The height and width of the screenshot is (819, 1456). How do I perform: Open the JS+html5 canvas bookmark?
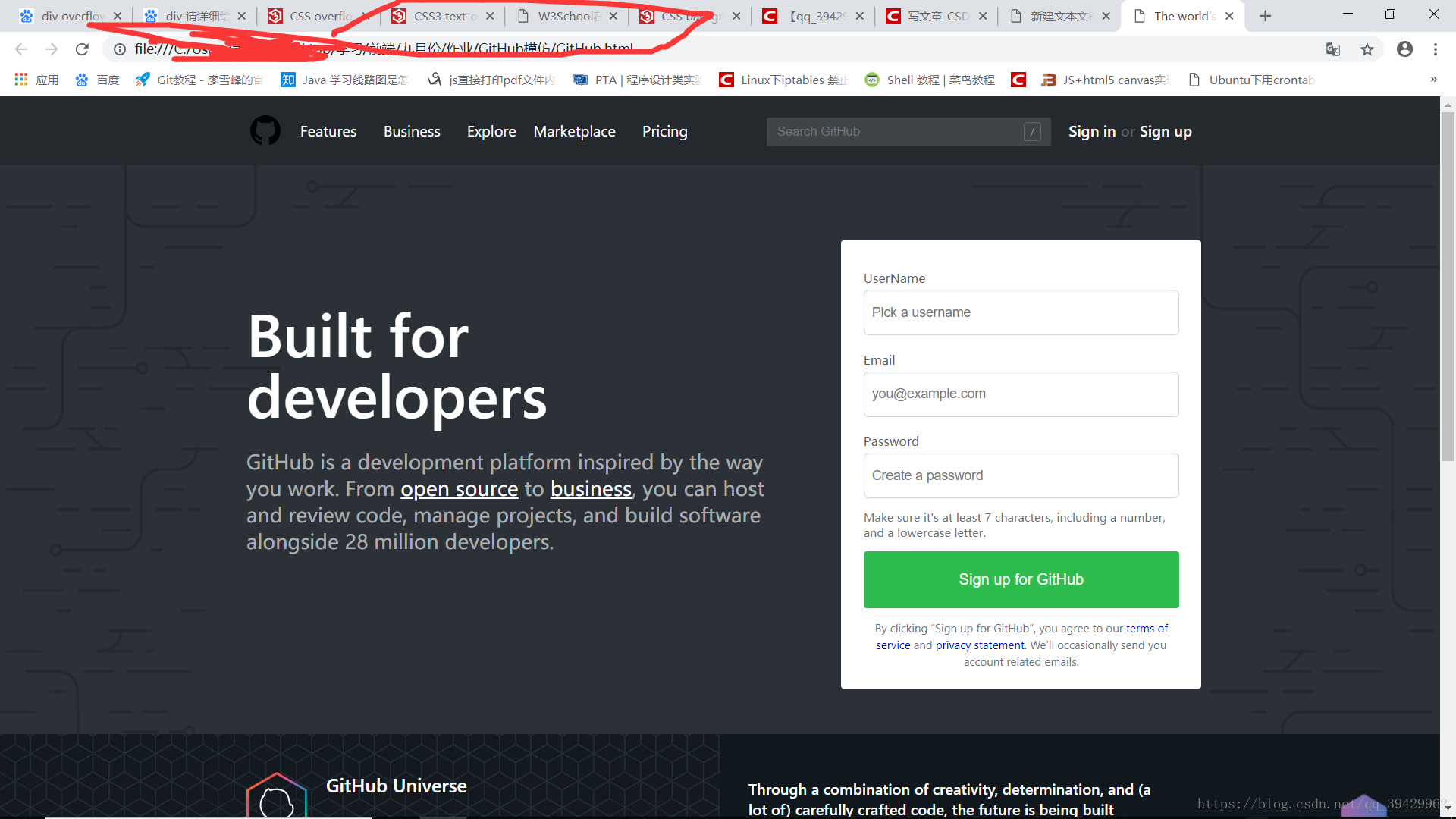(1106, 80)
